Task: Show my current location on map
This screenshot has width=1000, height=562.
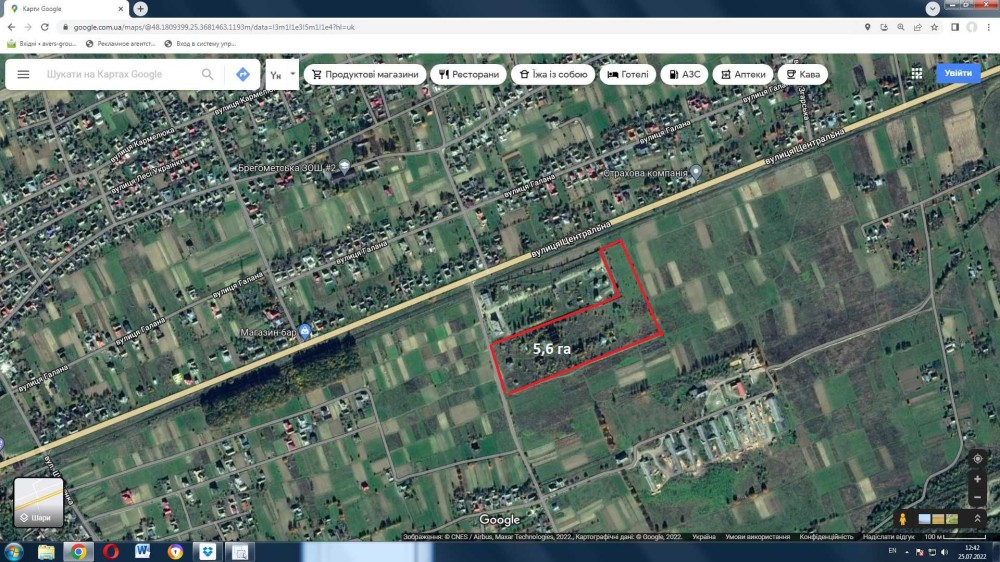Action: click(x=977, y=458)
